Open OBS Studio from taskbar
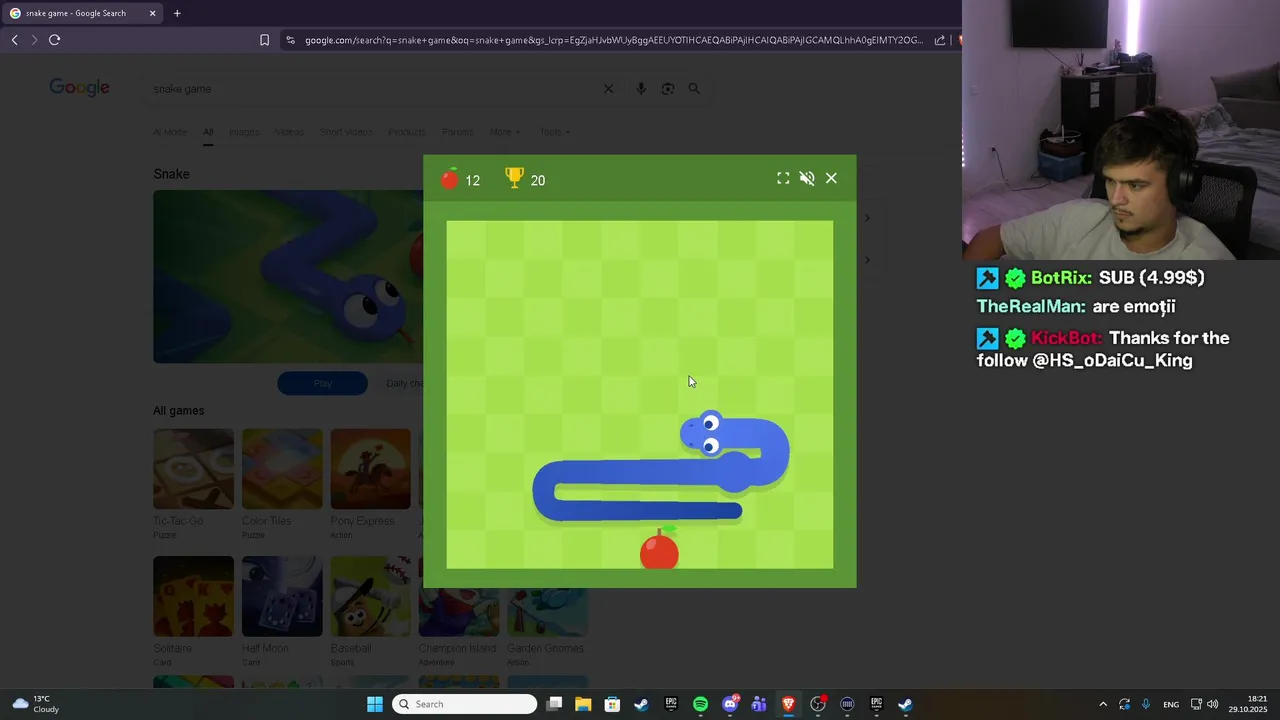The height and width of the screenshot is (720, 1280). click(x=818, y=704)
